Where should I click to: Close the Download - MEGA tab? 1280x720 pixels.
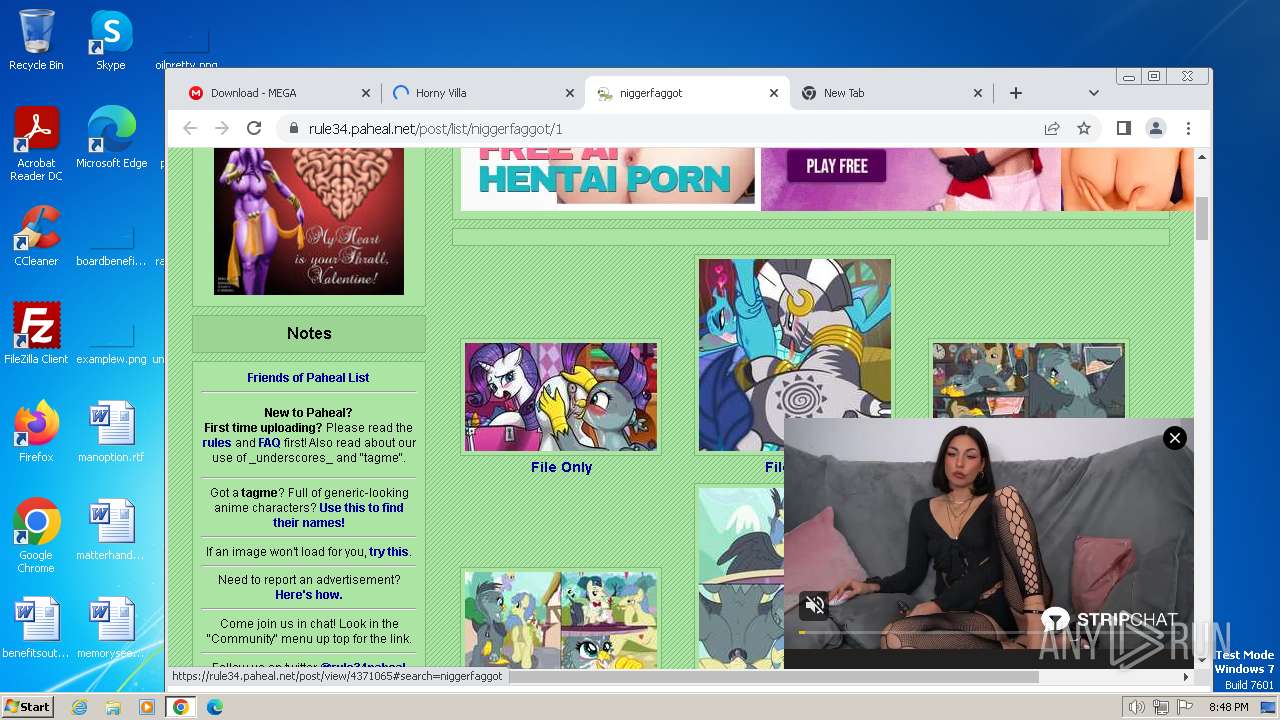[365, 93]
